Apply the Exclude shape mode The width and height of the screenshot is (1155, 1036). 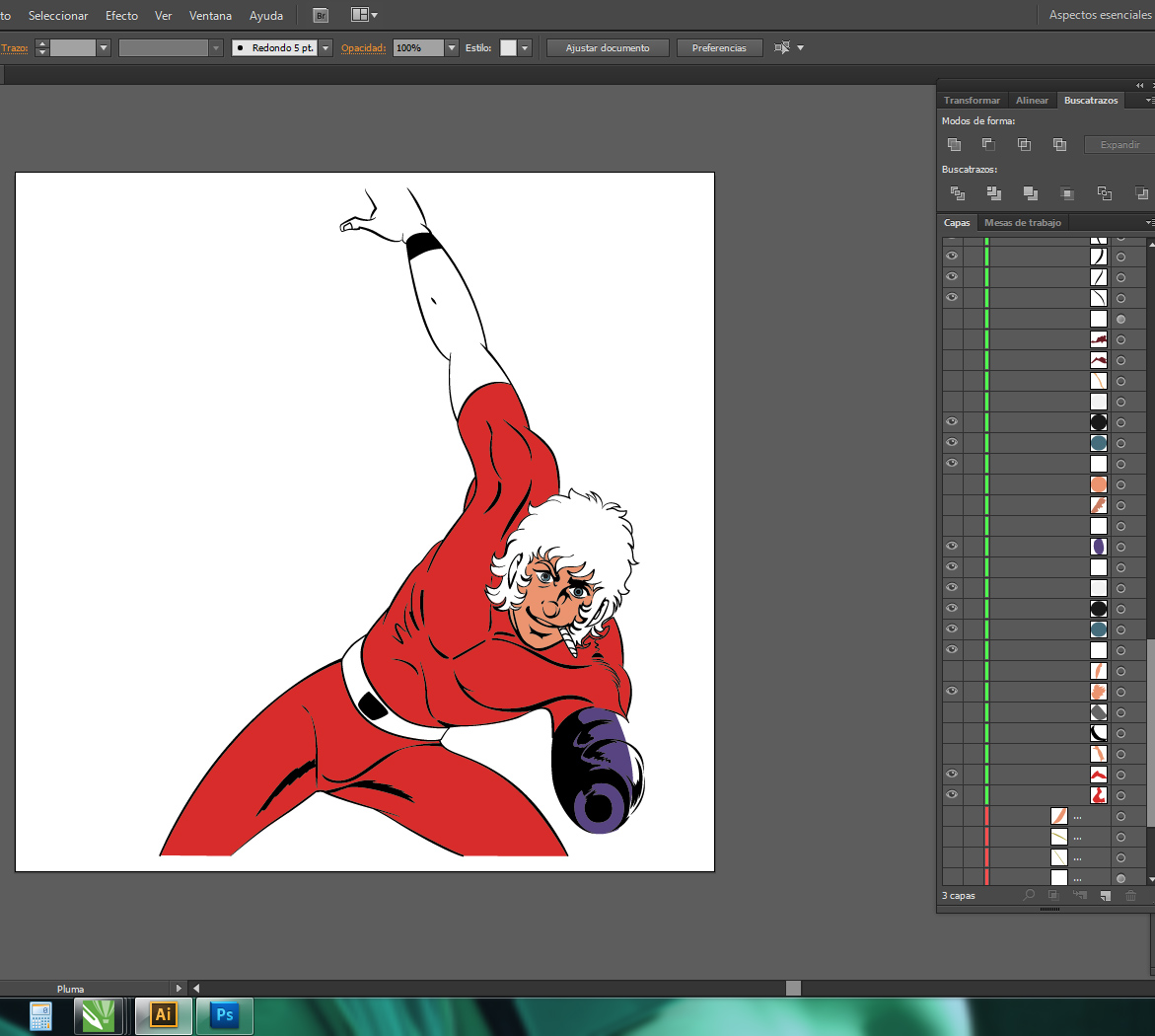(1059, 144)
